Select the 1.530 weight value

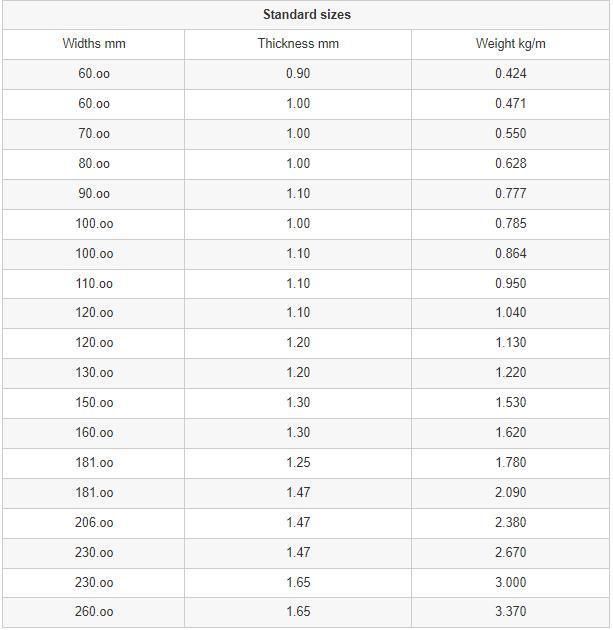click(x=511, y=403)
